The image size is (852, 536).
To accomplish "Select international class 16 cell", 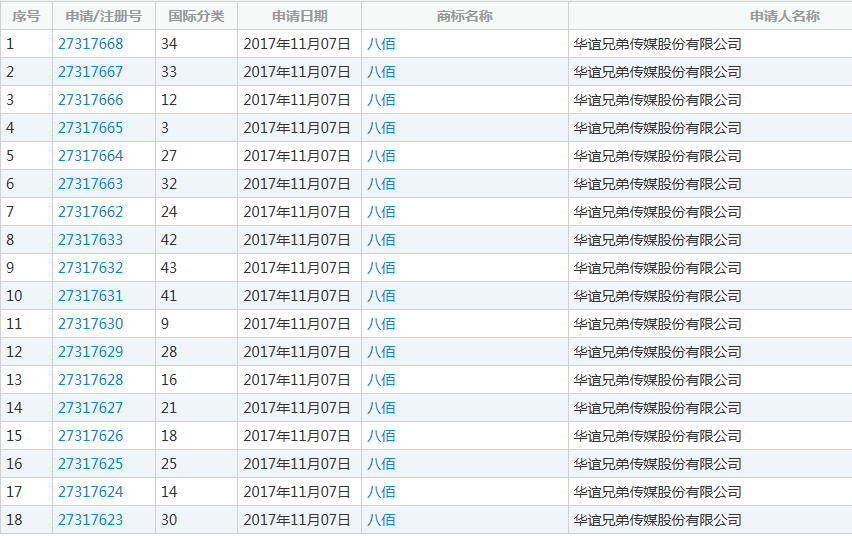I will (196, 380).
